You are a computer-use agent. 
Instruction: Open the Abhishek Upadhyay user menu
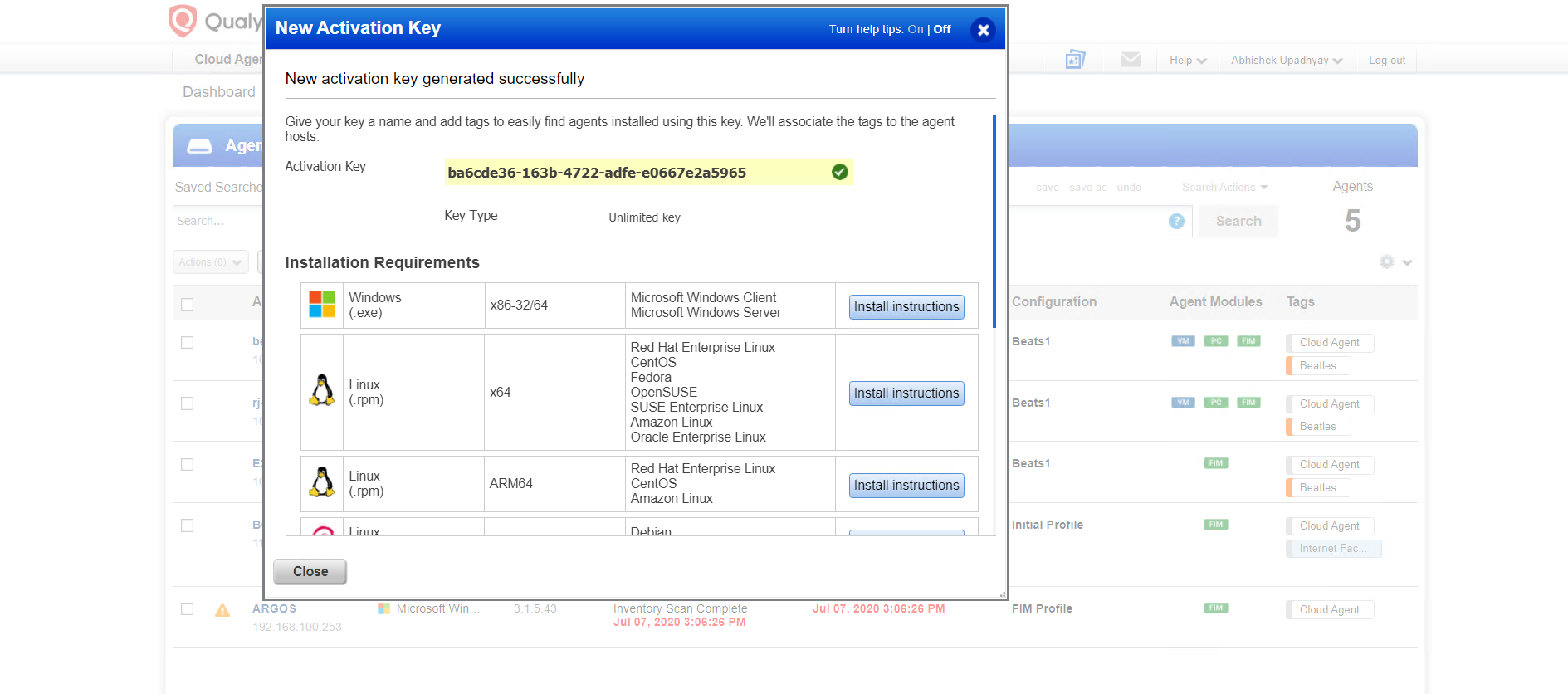click(x=1286, y=61)
